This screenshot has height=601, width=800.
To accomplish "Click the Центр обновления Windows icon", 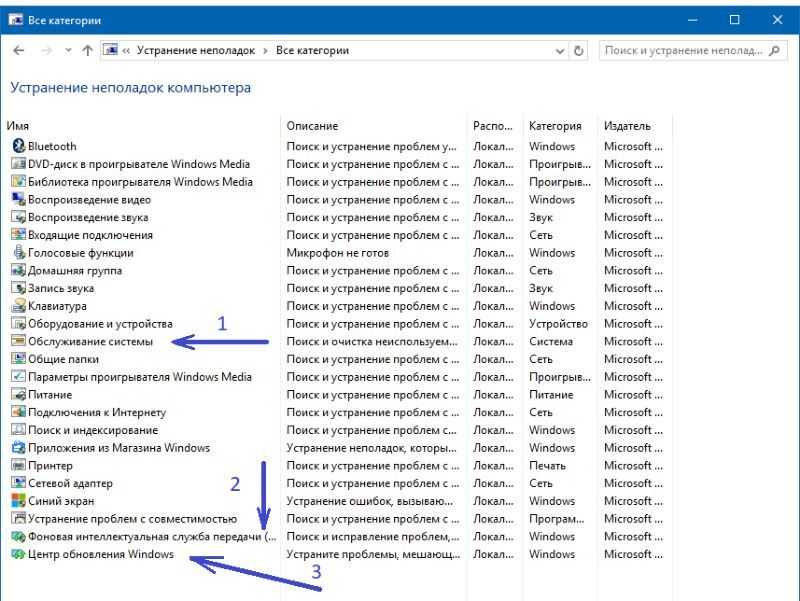I will click(x=18, y=554).
